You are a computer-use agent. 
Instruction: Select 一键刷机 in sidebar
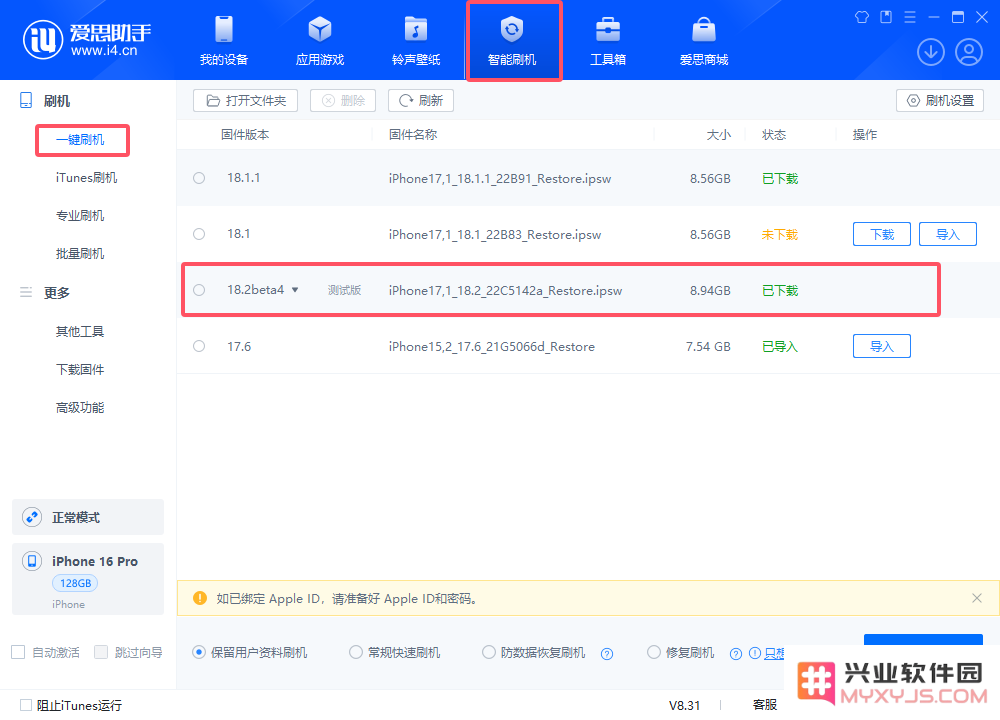click(x=80, y=140)
